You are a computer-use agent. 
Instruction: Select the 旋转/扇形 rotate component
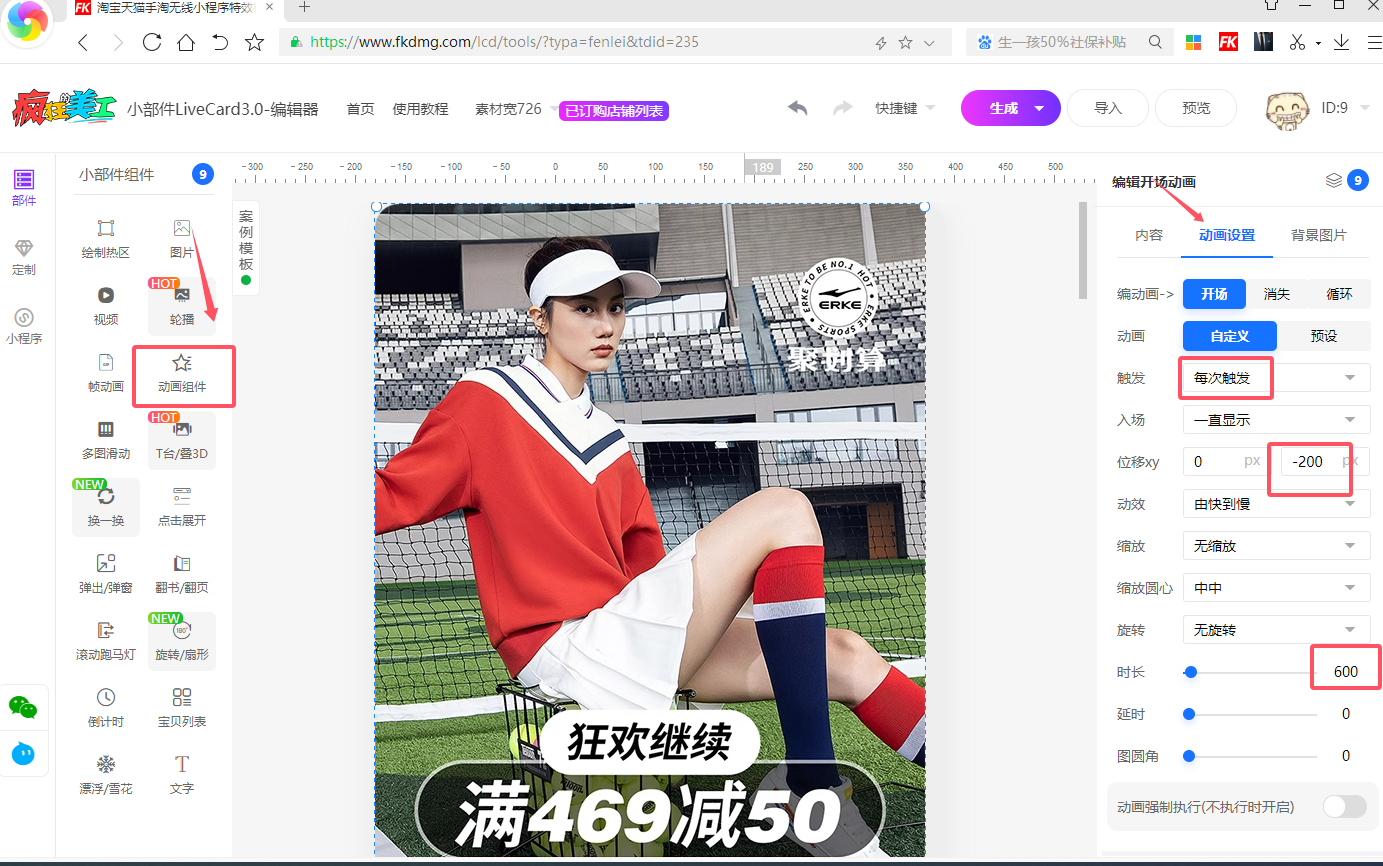click(x=181, y=641)
